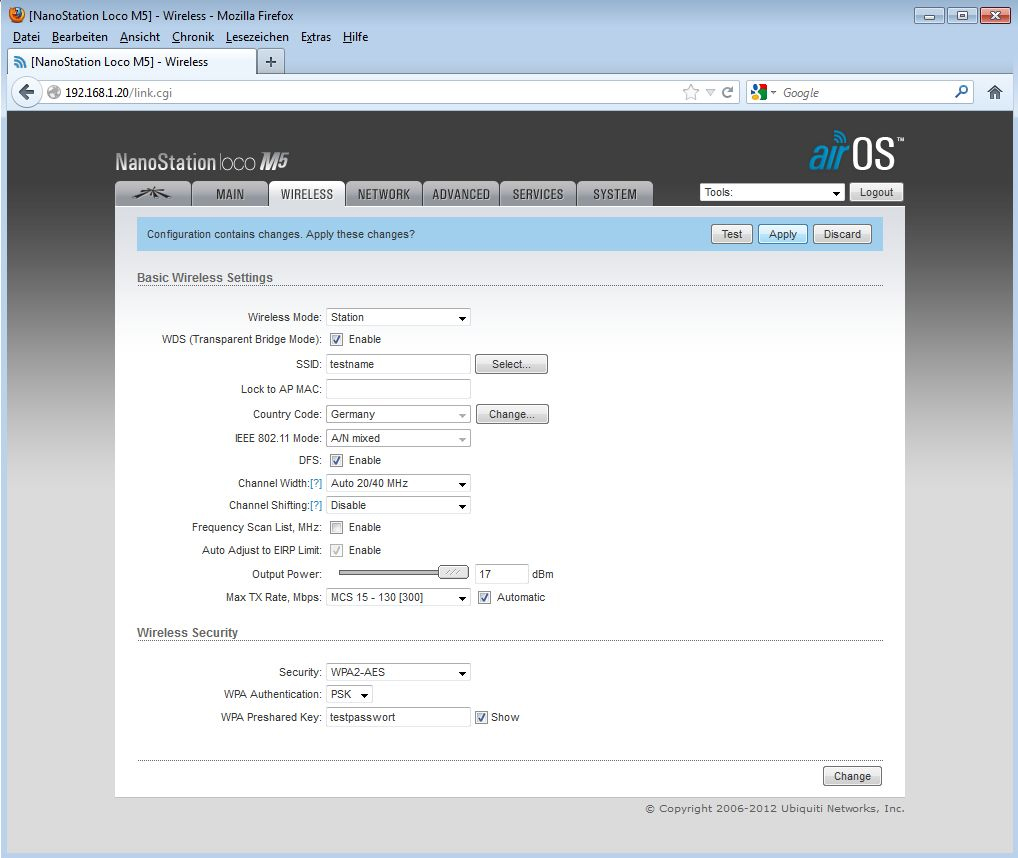Switch to the MAIN tab
Viewport: 1018px width, 858px height.
tap(230, 193)
